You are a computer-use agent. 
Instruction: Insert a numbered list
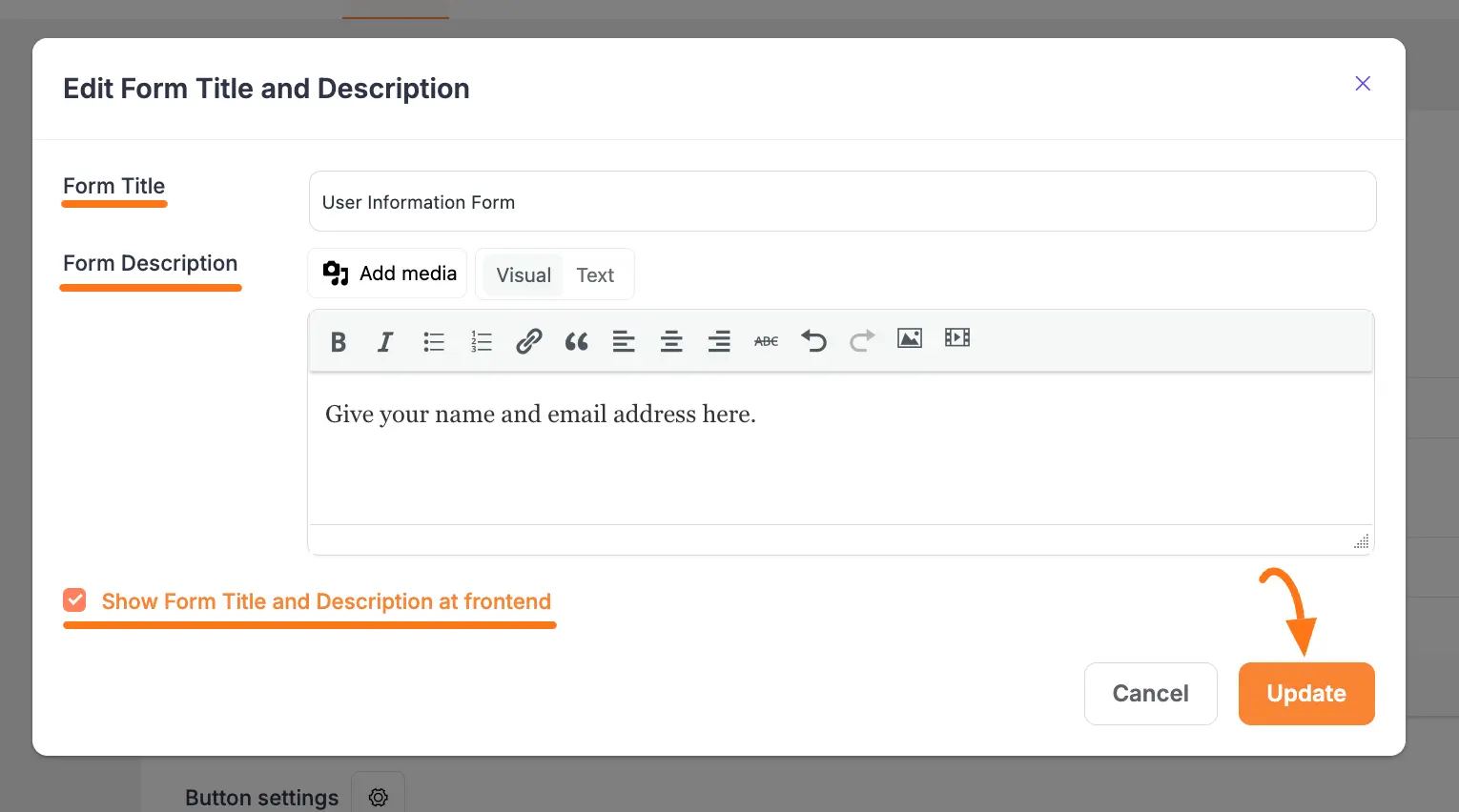482,340
